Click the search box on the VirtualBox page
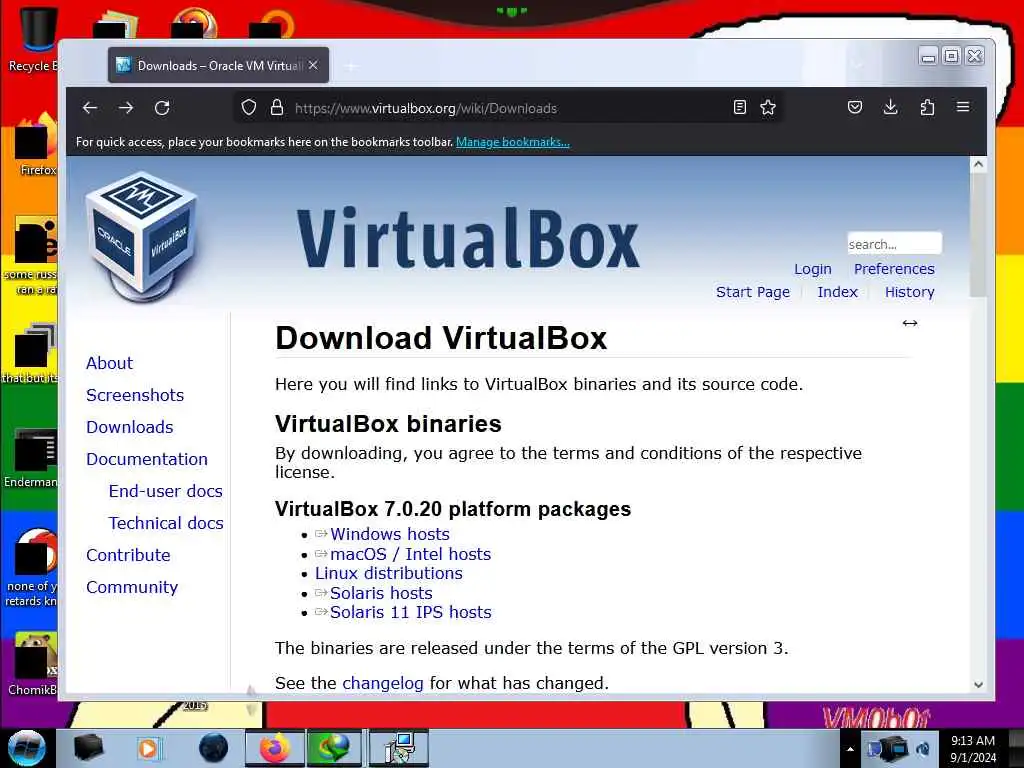 (894, 244)
